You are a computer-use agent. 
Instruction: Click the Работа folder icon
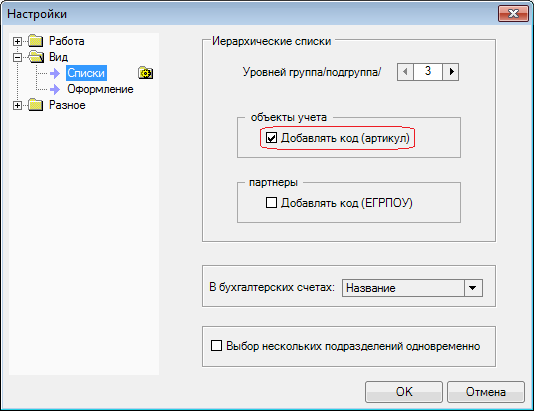[x=36, y=41]
